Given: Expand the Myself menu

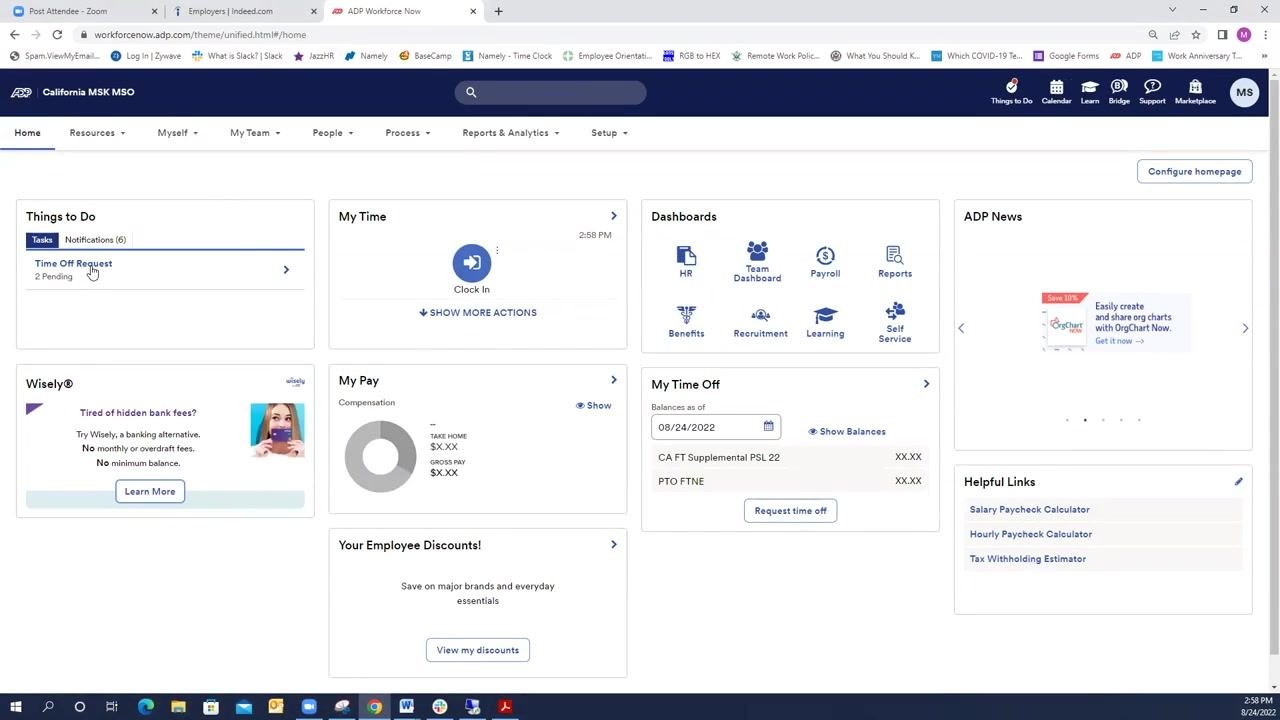Looking at the screenshot, I should [177, 133].
